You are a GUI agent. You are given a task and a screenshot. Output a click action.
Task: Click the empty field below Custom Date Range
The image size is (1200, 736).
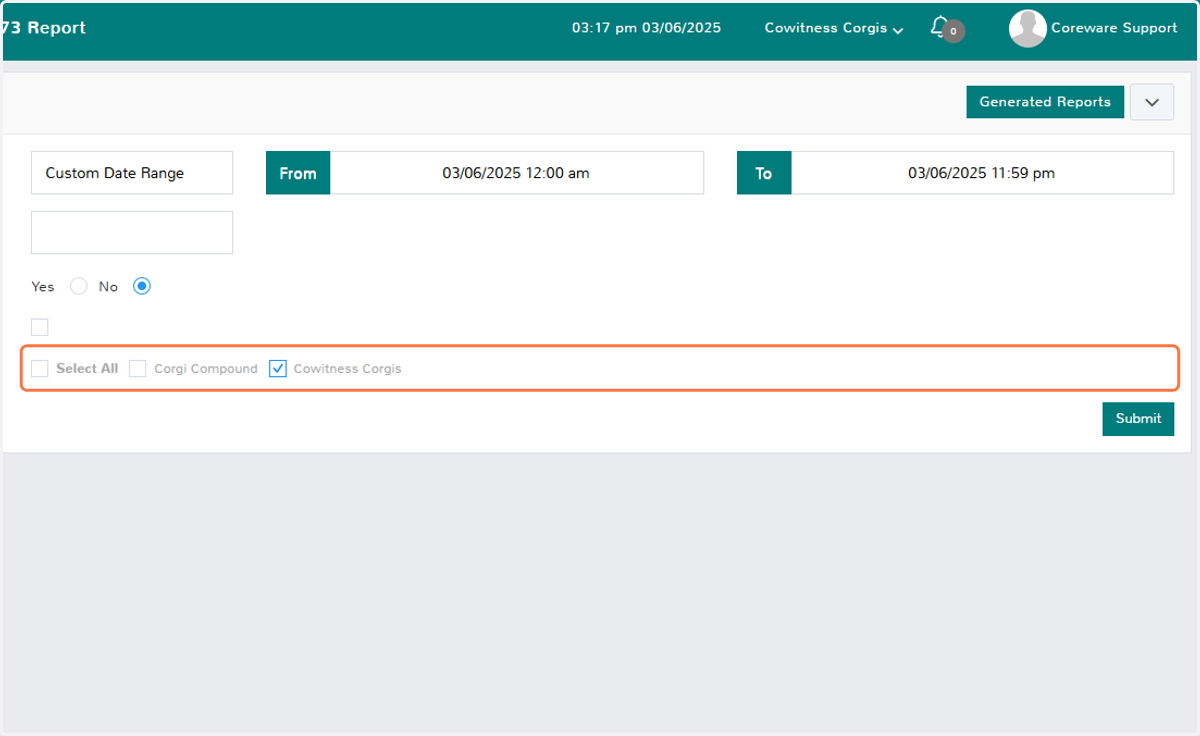click(x=132, y=232)
